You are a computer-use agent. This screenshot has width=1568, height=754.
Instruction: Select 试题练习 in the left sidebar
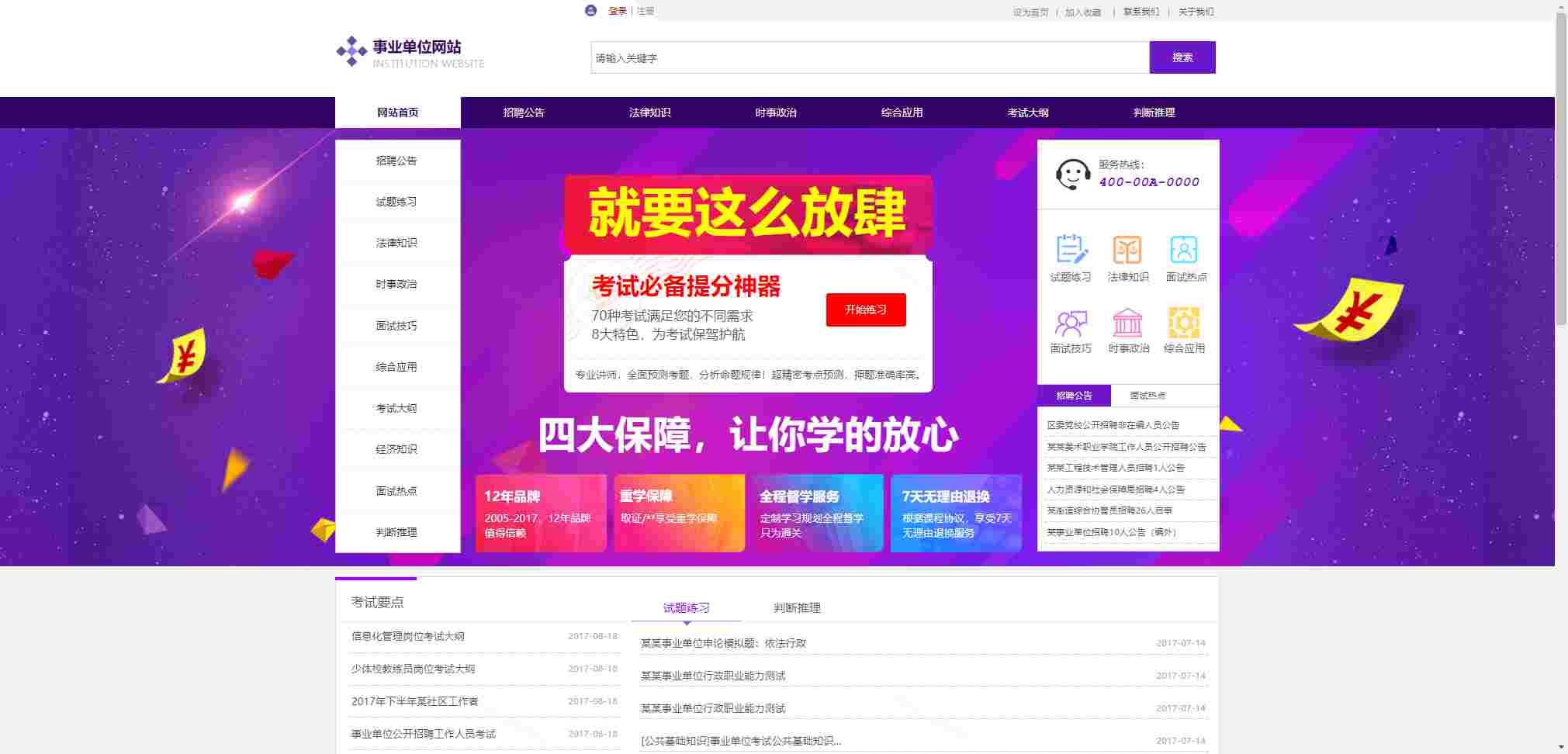coord(397,202)
